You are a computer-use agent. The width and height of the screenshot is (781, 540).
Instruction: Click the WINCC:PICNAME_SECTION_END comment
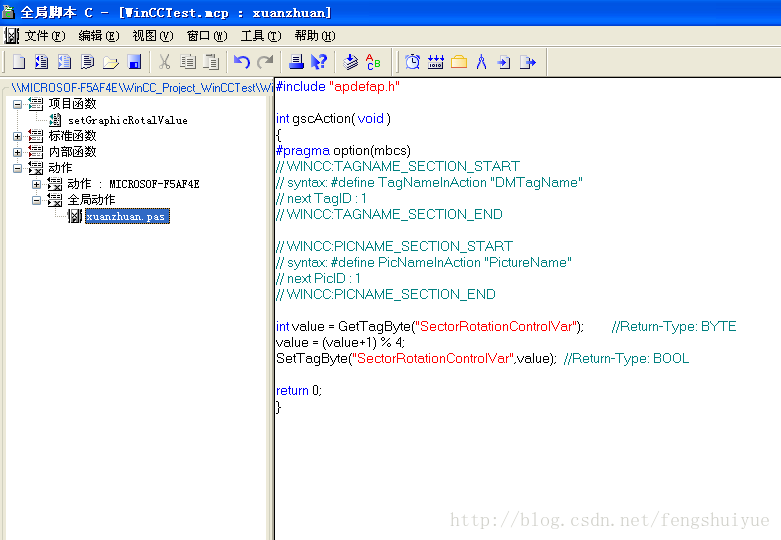pyautogui.click(x=386, y=294)
